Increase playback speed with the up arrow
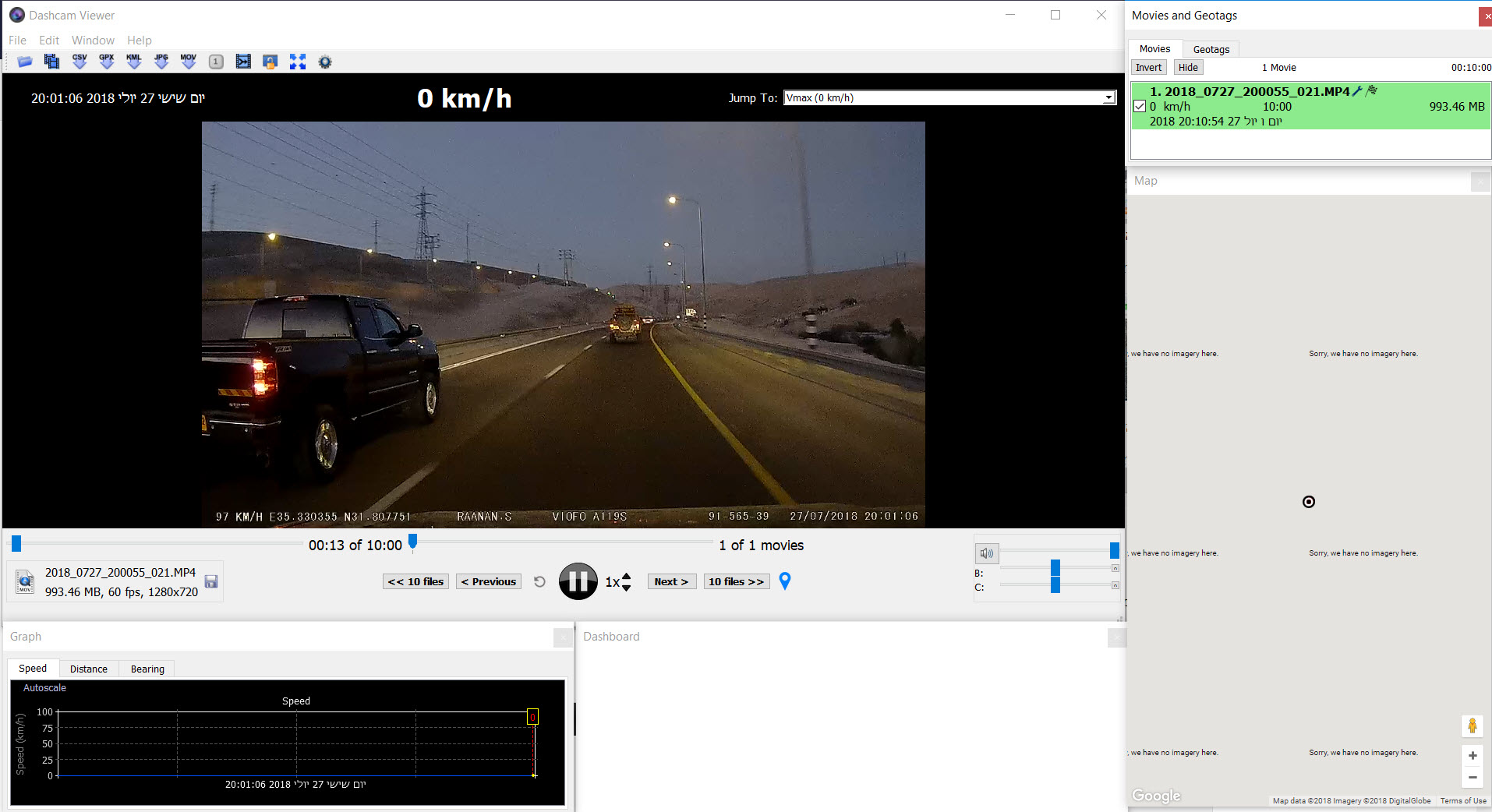 click(627, 577)
